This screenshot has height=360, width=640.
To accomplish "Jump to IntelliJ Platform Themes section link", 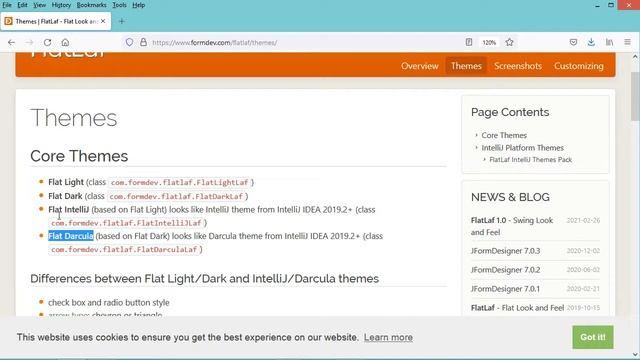I will pyautogui.click(x=522, y=148).
